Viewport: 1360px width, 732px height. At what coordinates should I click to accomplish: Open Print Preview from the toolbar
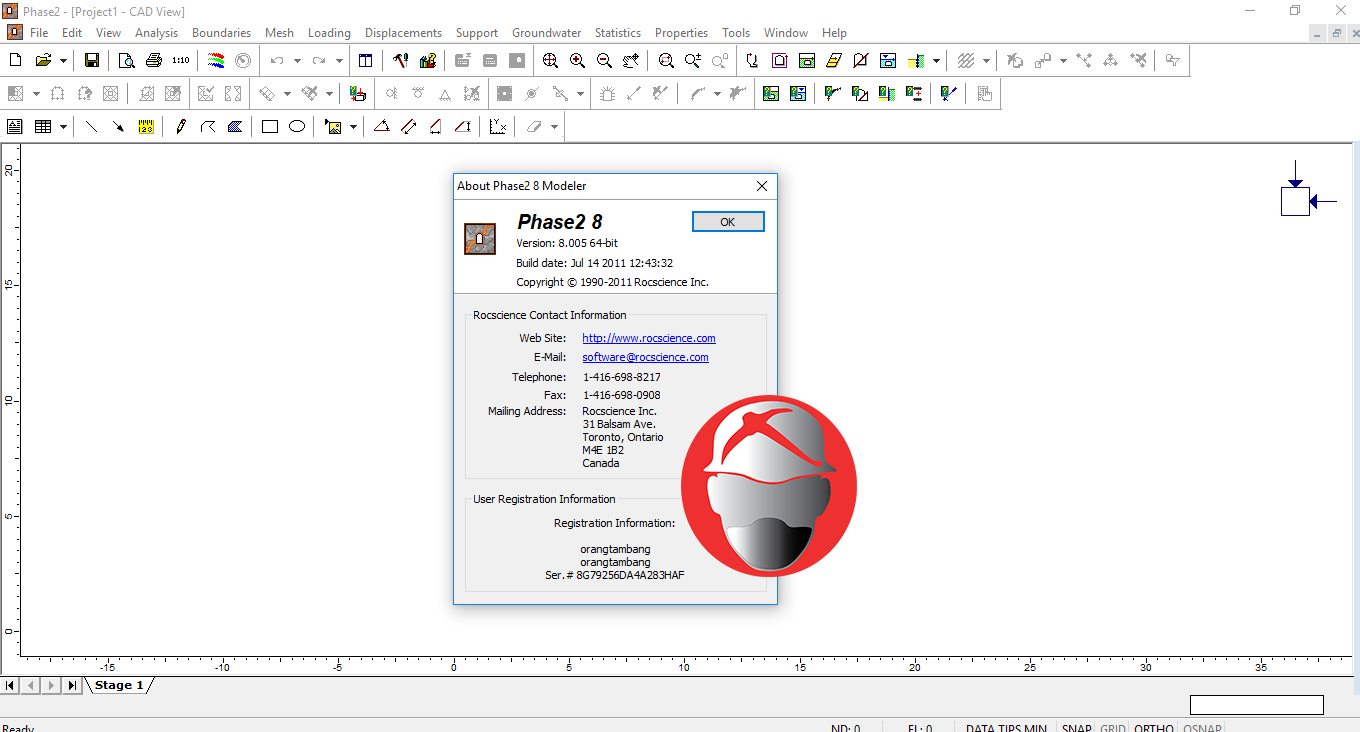(x=127, y=60)
